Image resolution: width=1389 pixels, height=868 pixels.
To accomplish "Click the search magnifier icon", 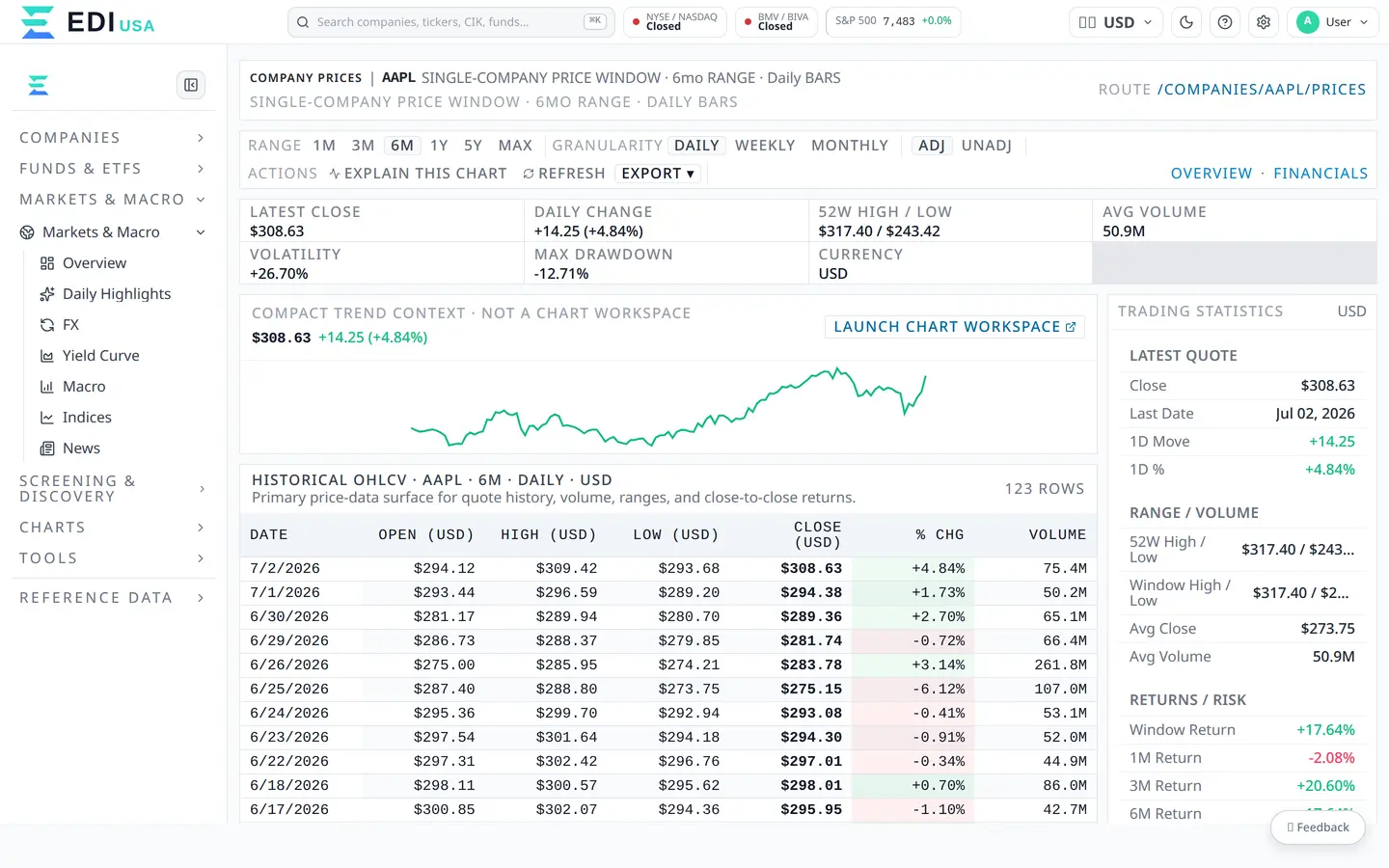I will 303,22.
